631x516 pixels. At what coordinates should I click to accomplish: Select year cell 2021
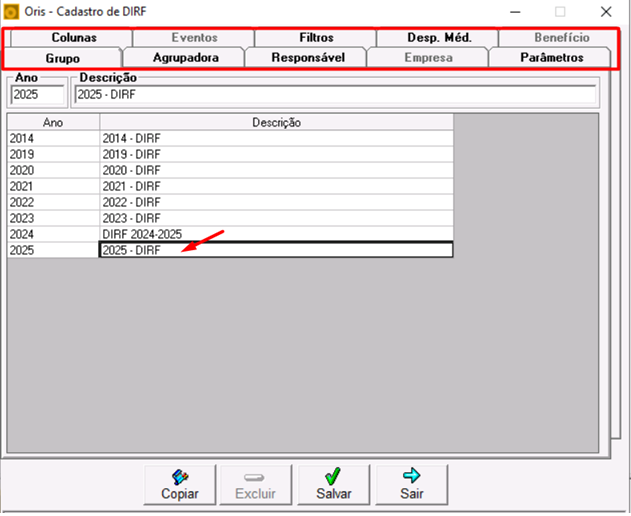coord(53,186)
